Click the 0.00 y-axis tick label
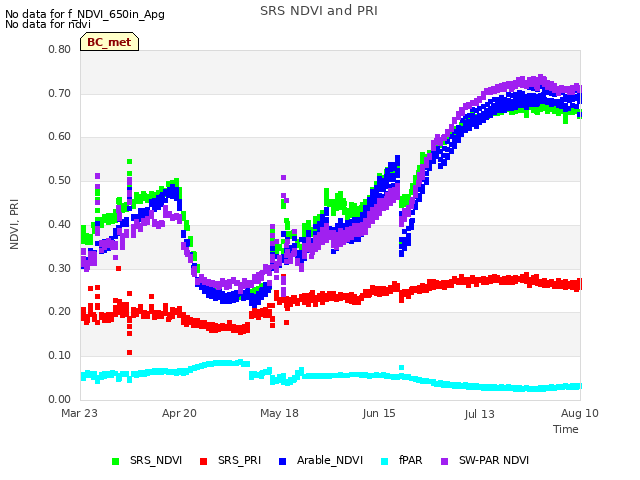Screen dimensions: 640x480 tap(60, 399)
